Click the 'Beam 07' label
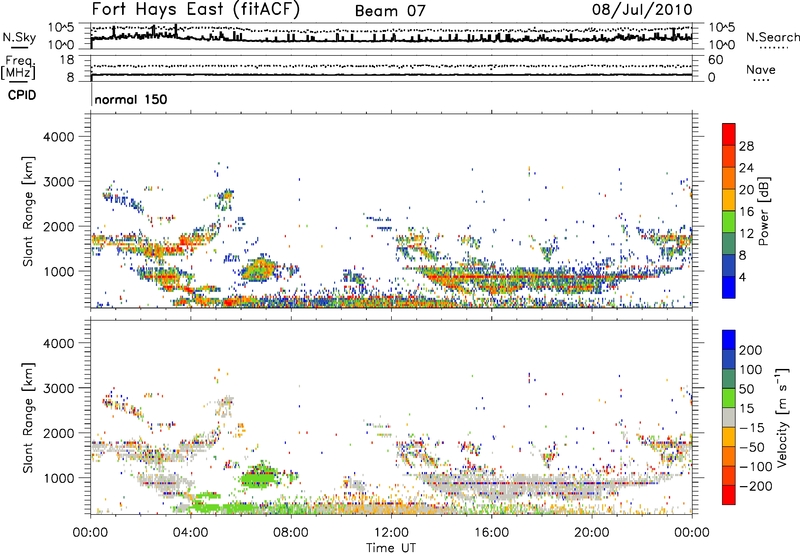The height and width of the screenshot is (554, 800). [x=390, y=11]
